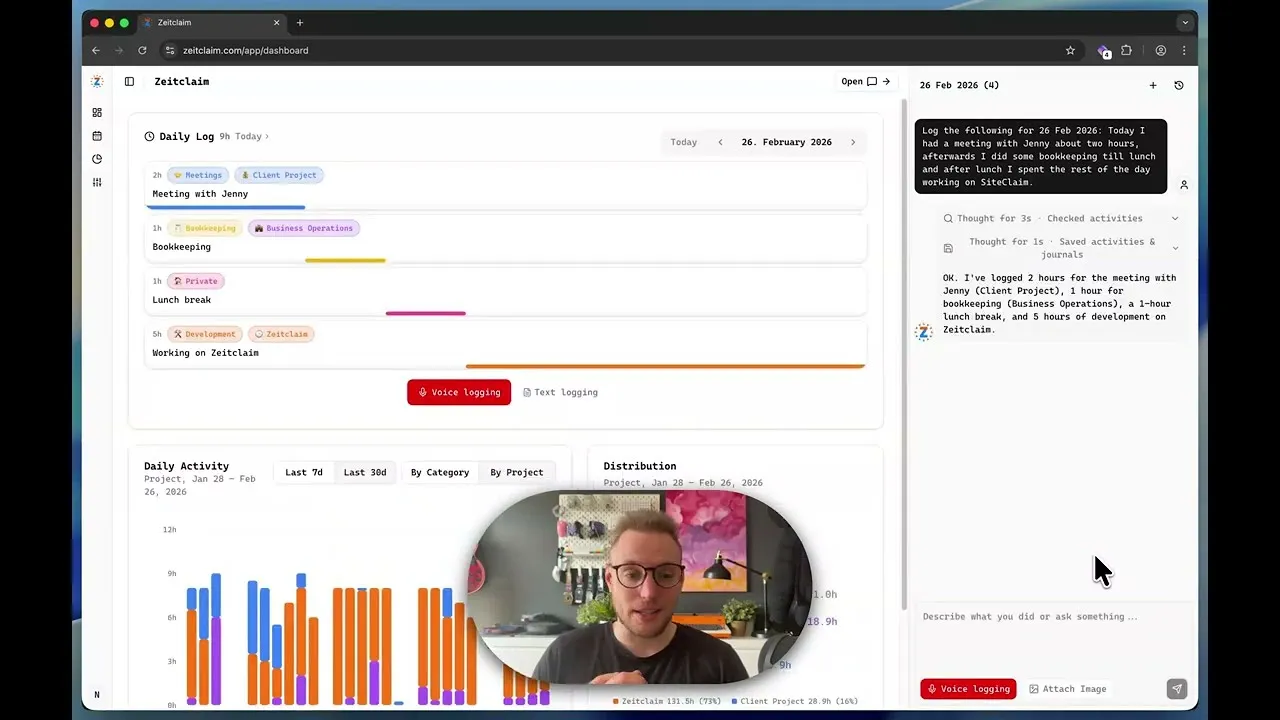Expand 'Saved activities & journals' section
This screenshot has height=720, width=1280.
coord(1175,248)
